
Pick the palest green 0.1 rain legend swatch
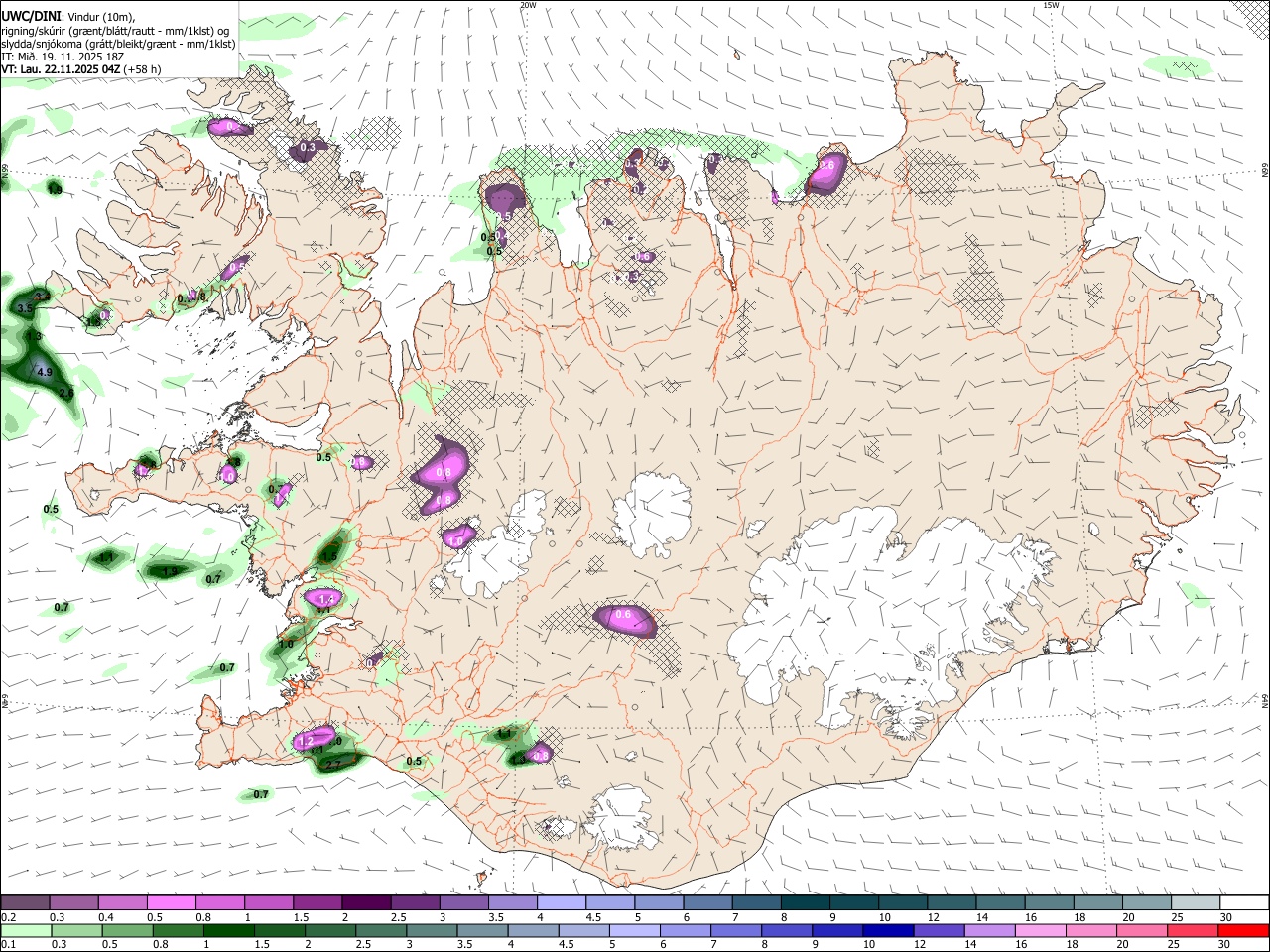(24, 930)
